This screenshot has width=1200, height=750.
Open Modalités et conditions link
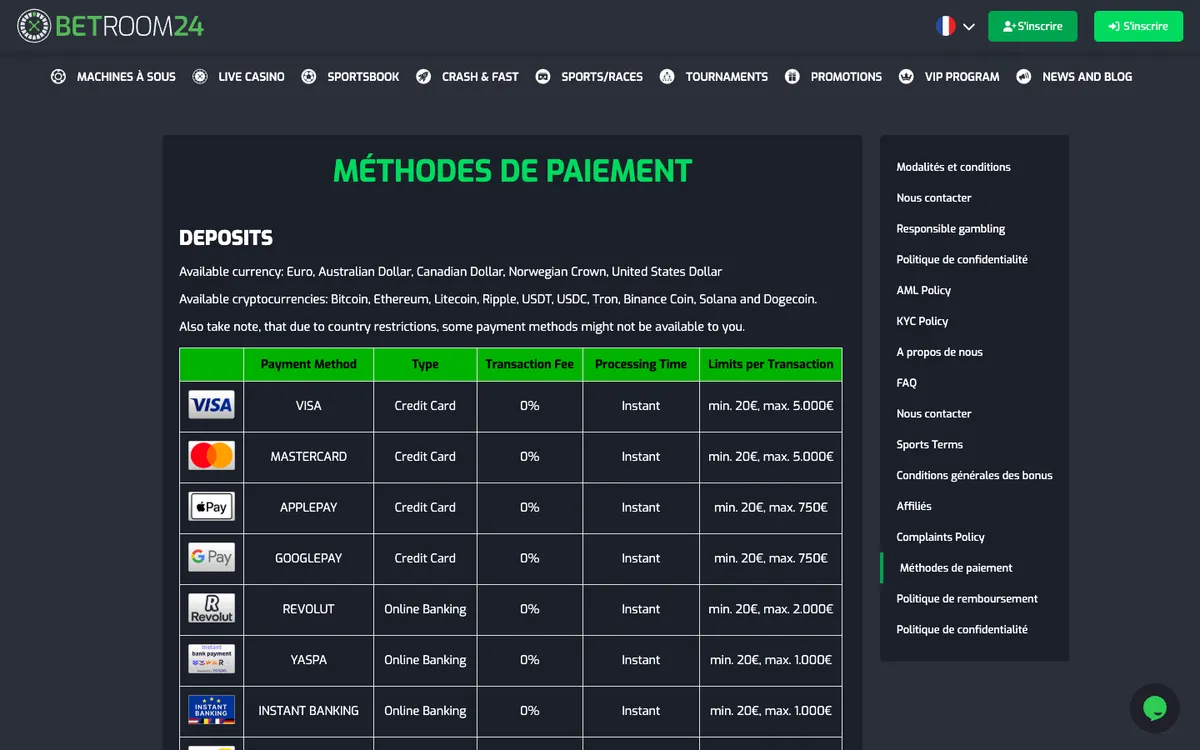pyautogui.click(x=953, y=167)
